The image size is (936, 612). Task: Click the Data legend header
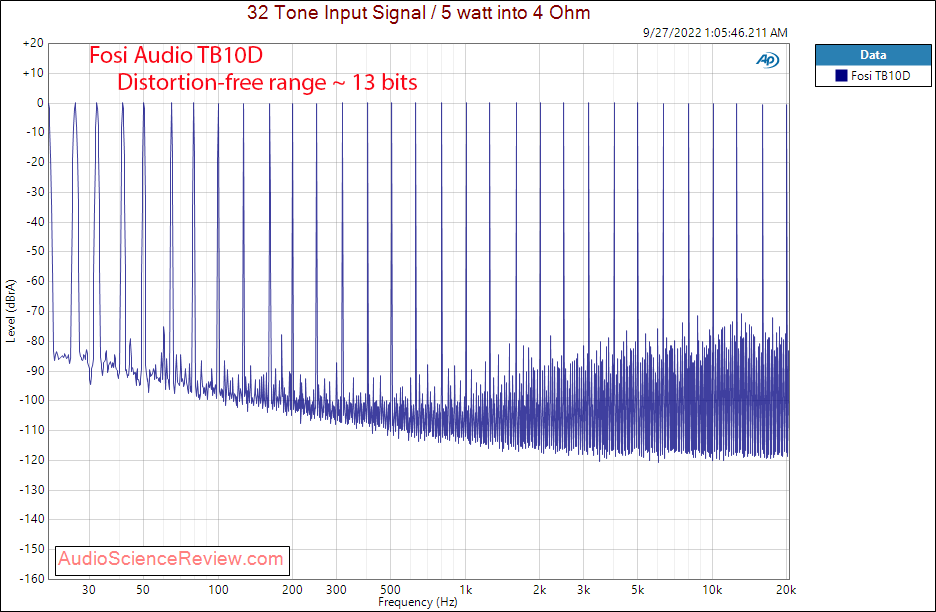(873, 55)
